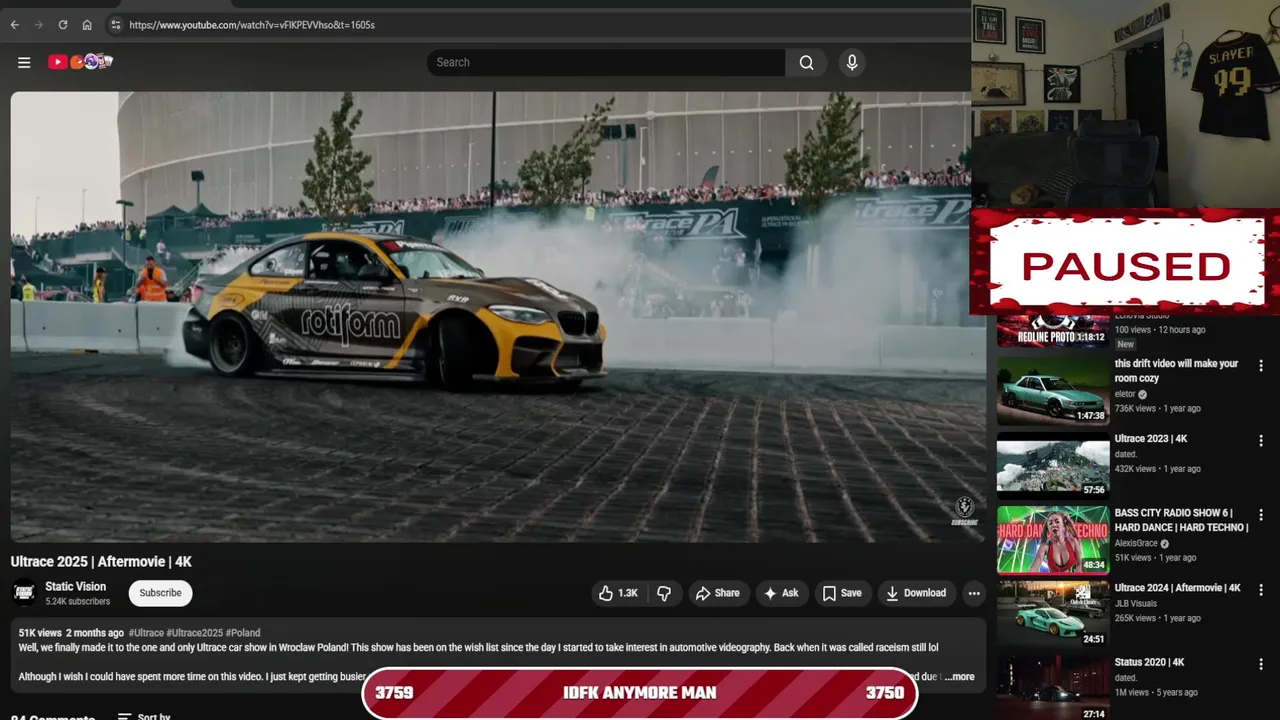
Task: Open Ultrace 2024 | Aftermovie title
Action: coord(1178,588)
